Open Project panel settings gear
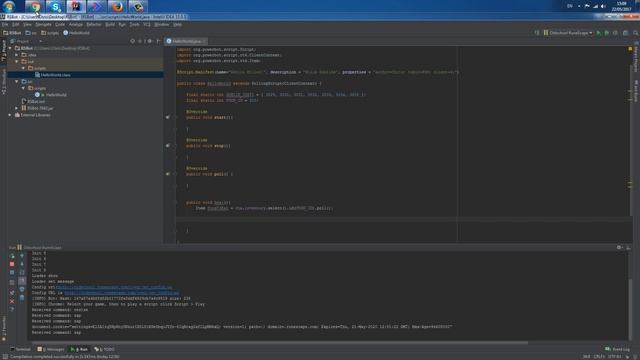 [x=149, y=41]
